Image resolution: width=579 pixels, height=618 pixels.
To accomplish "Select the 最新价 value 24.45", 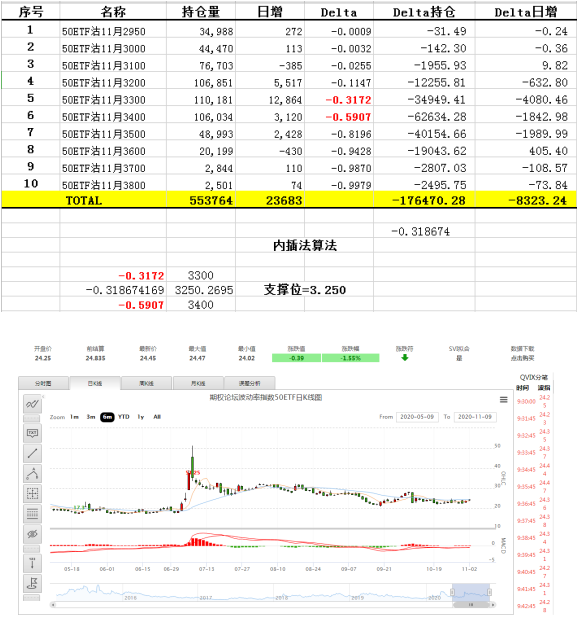I will pos(148,358).
